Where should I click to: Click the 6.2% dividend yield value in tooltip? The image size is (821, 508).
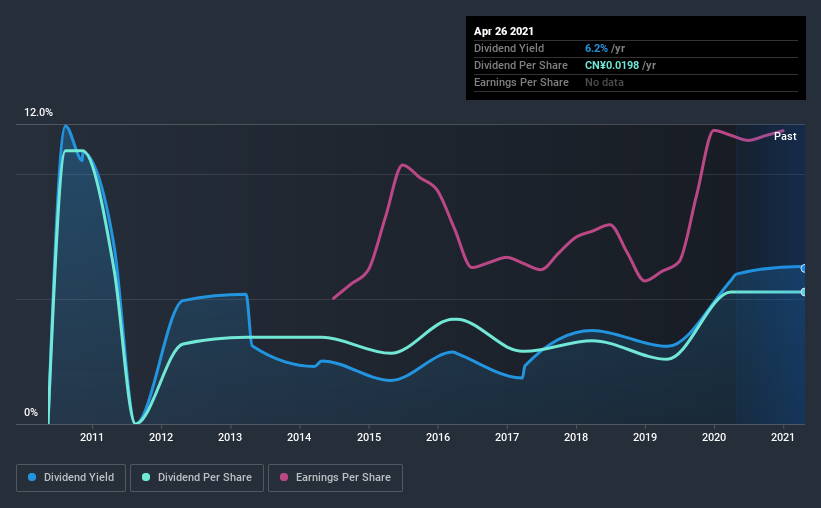point(596,48)
